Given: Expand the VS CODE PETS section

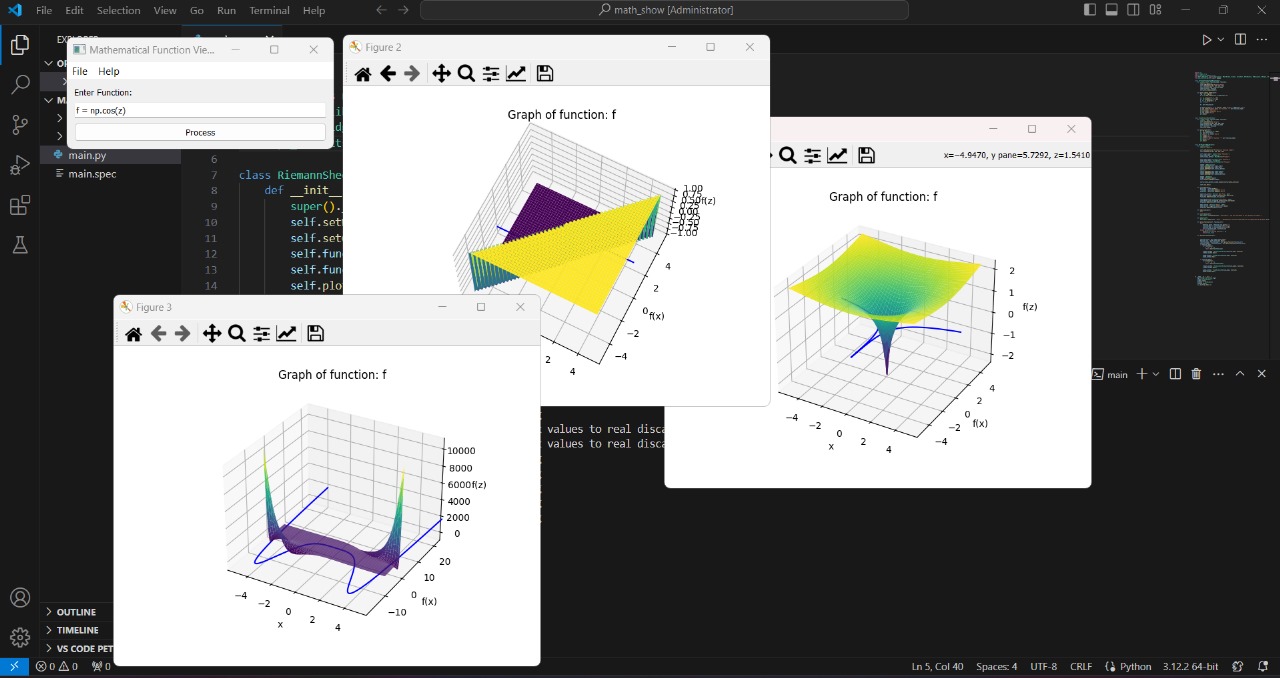Looking at the screenshot, I should tap(80, 648).
